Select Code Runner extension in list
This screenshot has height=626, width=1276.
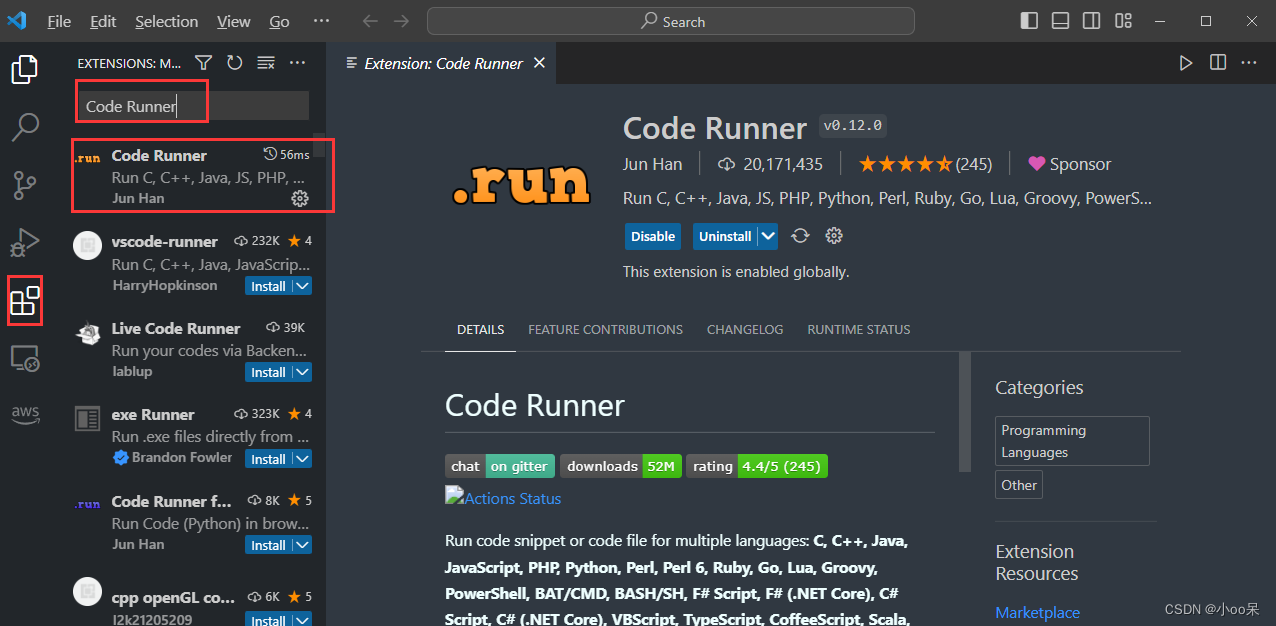click(192, 176)
